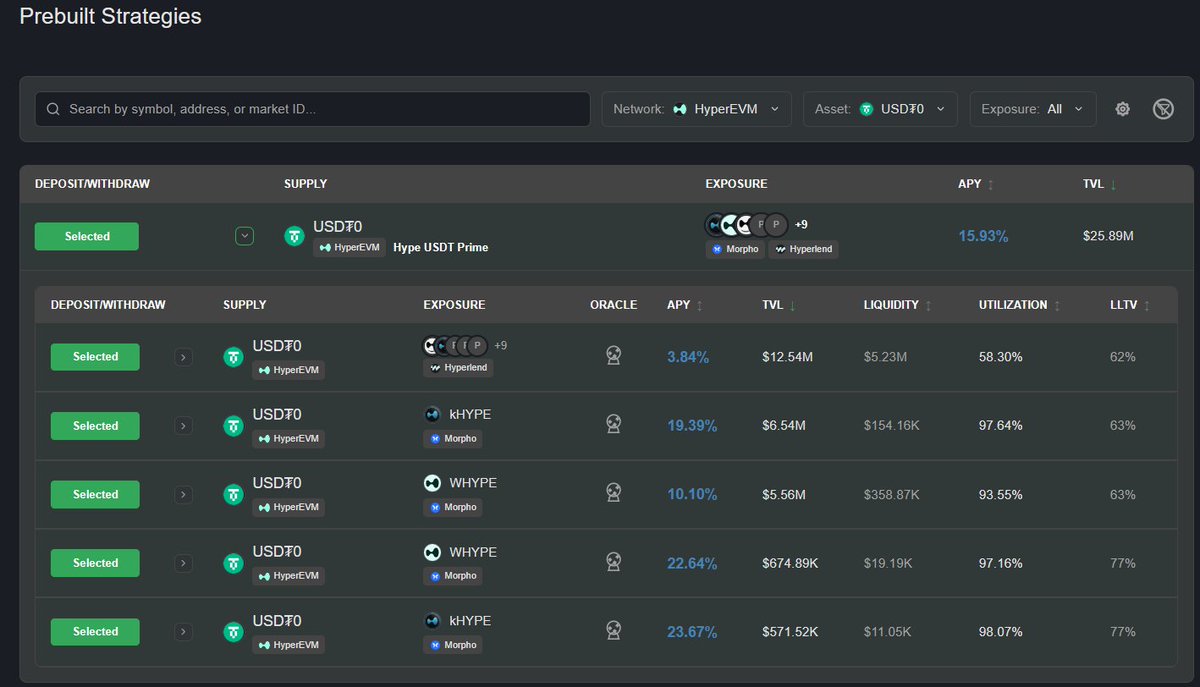Expand the kHYPE 19.39% APY row

pyautogui.click(x=183, y=425)
